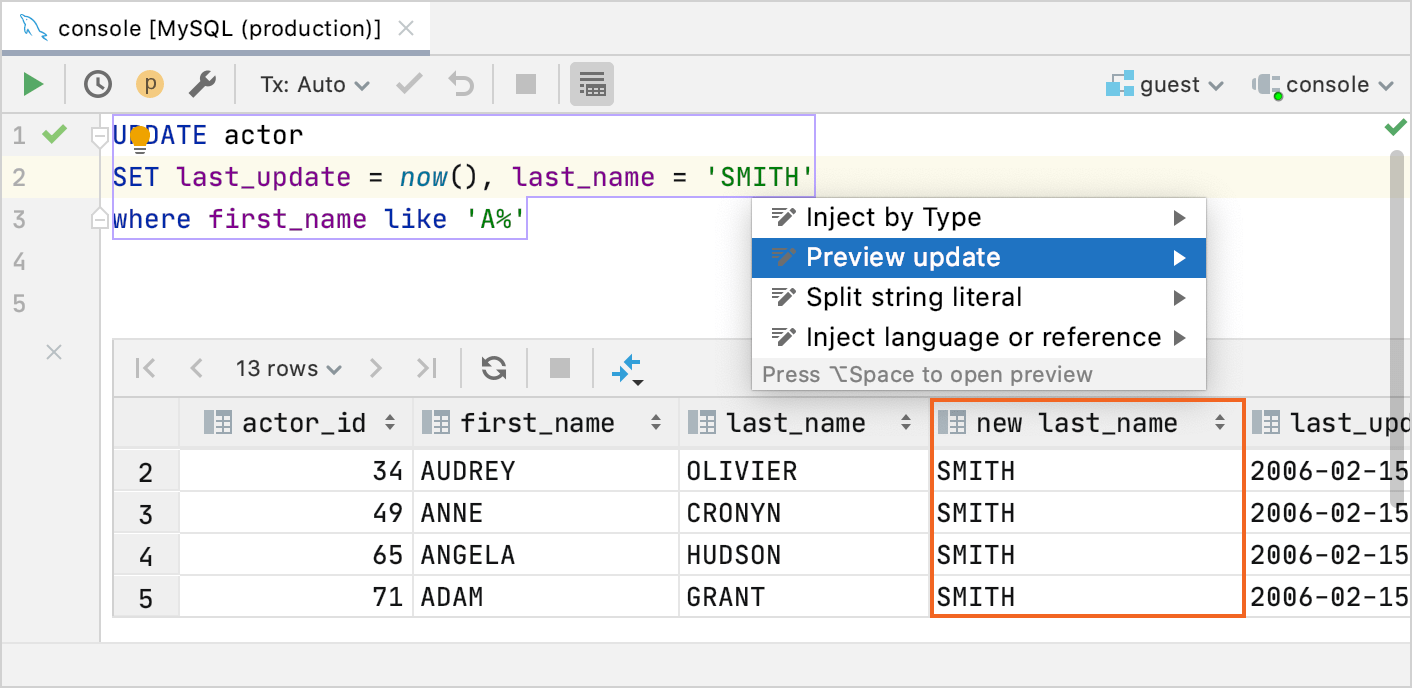Image resolution: width=1412 pixels, height=688 pixels.
Task: Click the blue arrows compare icon in results toolbar
Action: tap(627, 371)
